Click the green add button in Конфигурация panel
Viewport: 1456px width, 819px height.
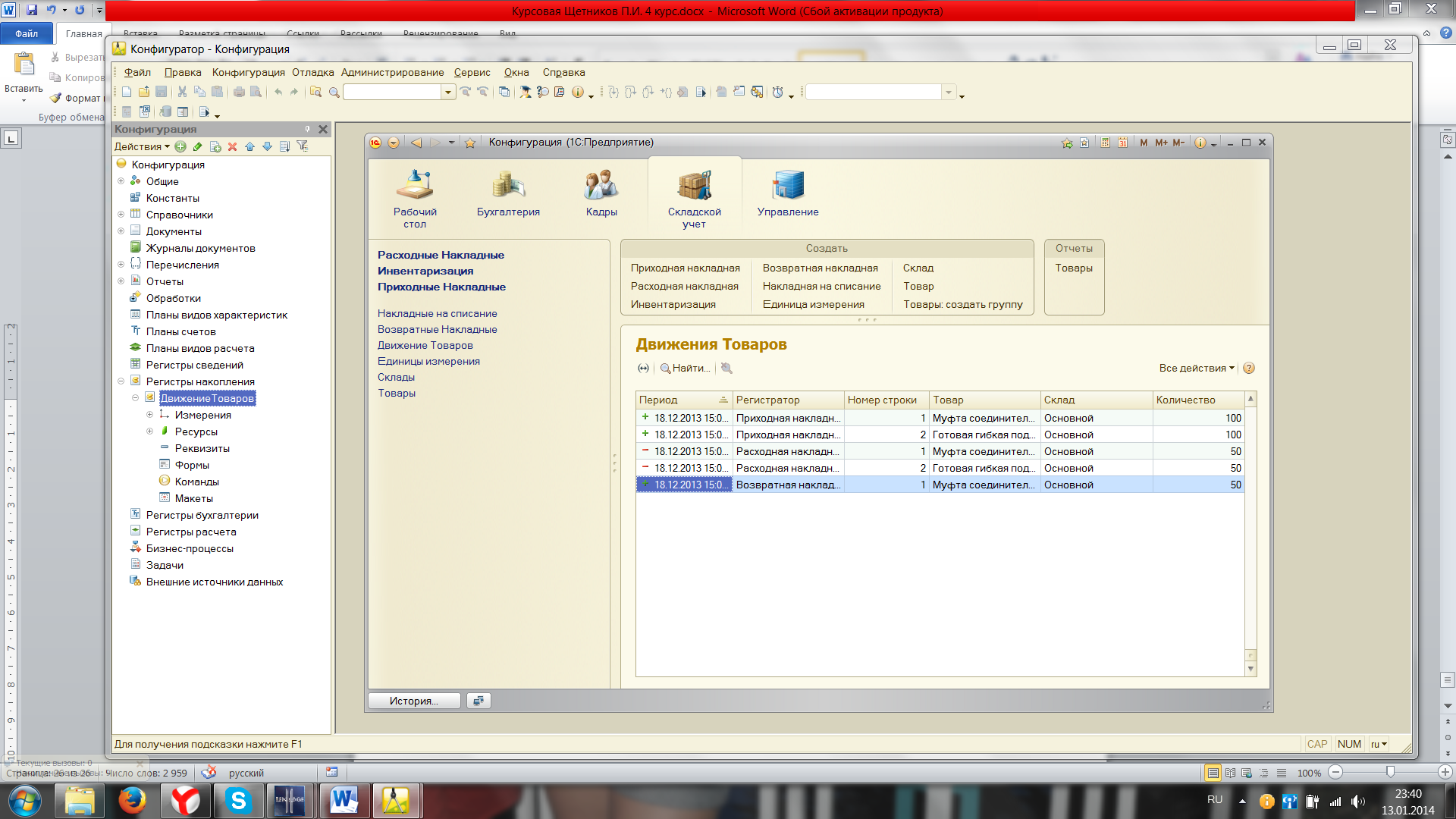(x=180, y=146)
